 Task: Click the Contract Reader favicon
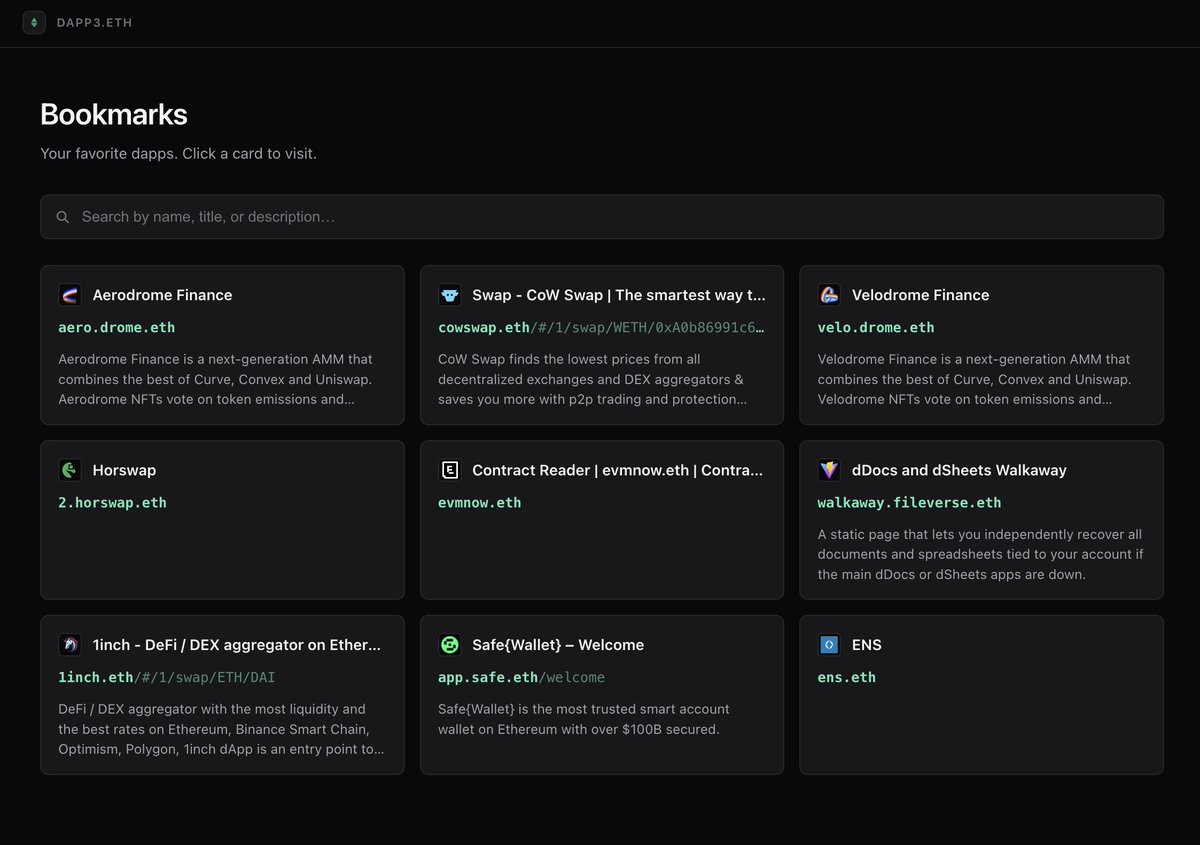point(450,470)
